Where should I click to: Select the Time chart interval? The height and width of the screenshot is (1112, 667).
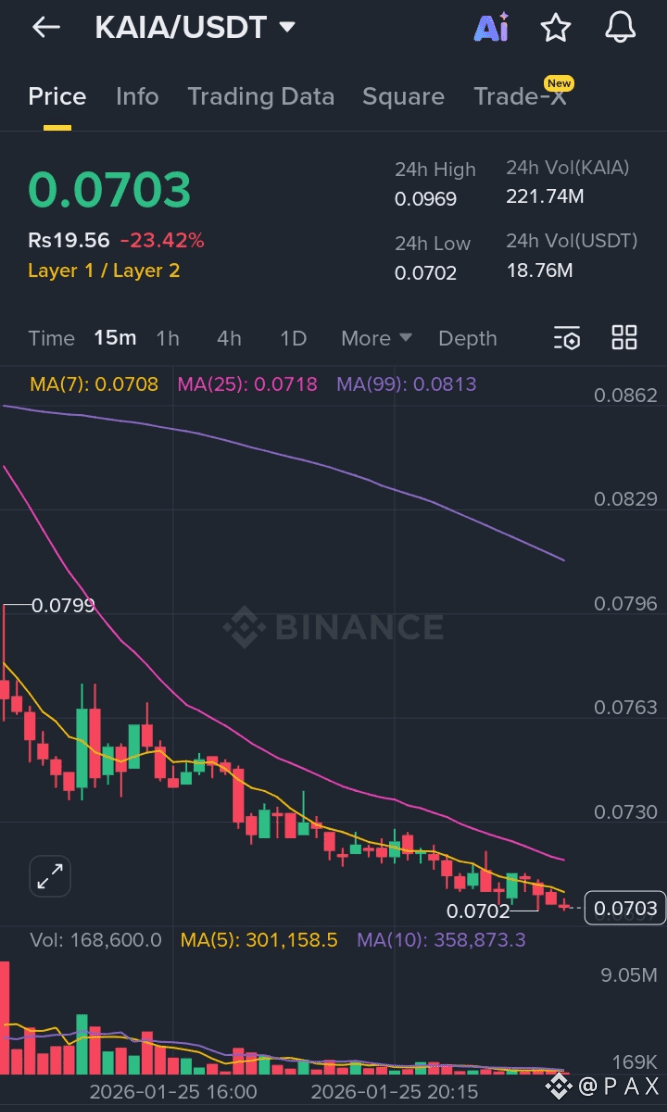click(51, 338)
